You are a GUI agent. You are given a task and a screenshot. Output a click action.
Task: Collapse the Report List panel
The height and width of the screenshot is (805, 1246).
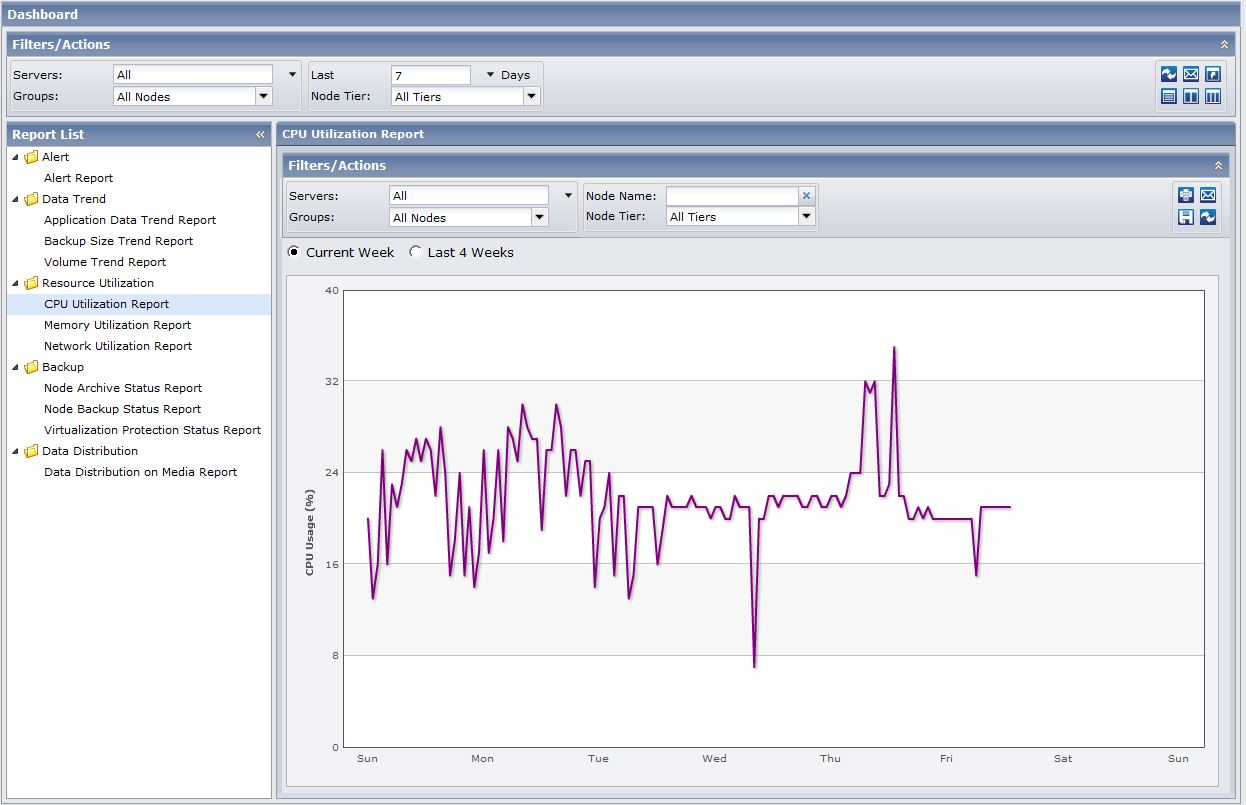click(x=260, y=134)
